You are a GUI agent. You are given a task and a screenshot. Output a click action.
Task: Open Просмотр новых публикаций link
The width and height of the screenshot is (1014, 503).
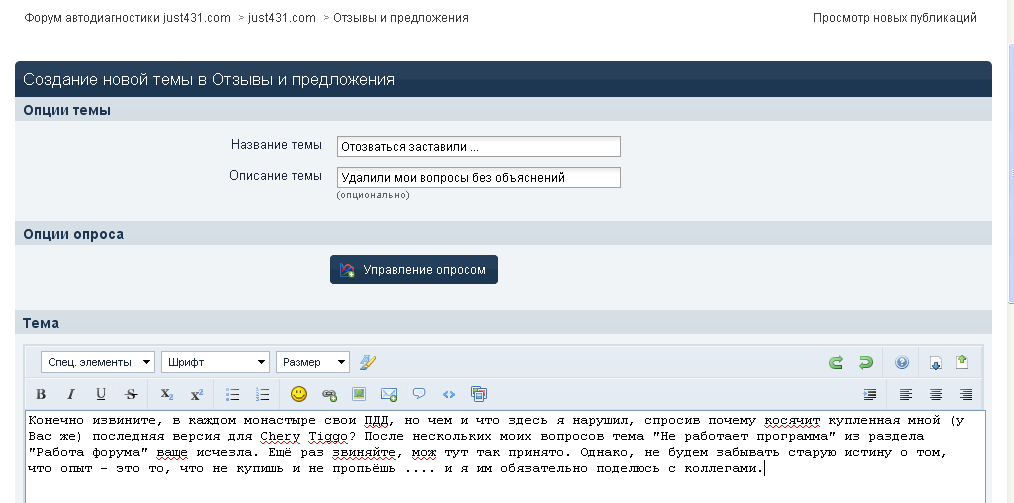(894, 18)
